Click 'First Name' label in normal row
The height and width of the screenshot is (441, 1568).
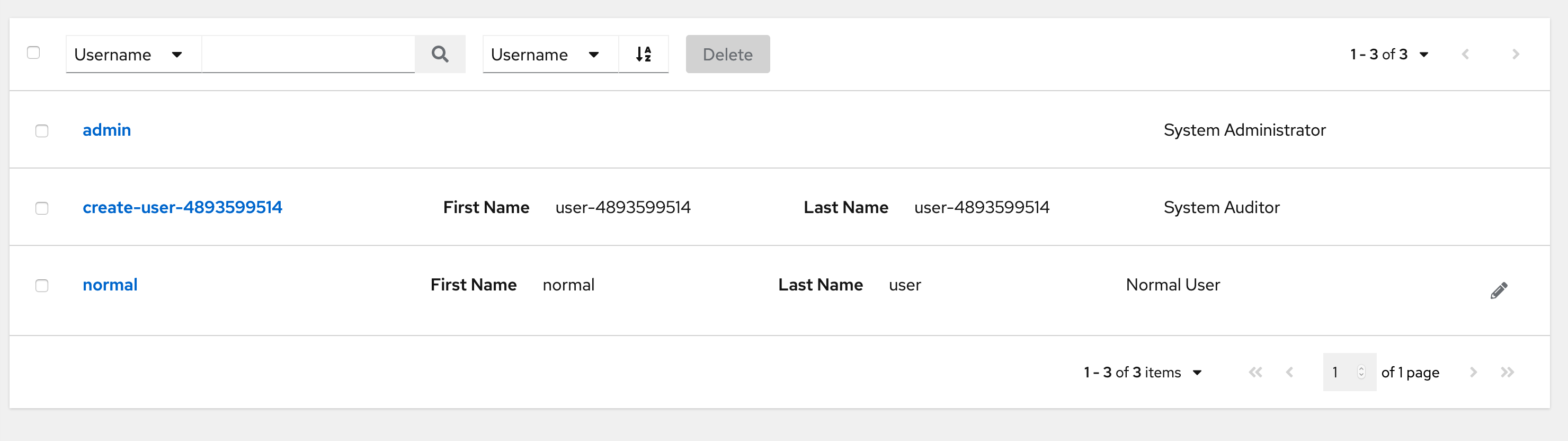(x=473, y=285)
